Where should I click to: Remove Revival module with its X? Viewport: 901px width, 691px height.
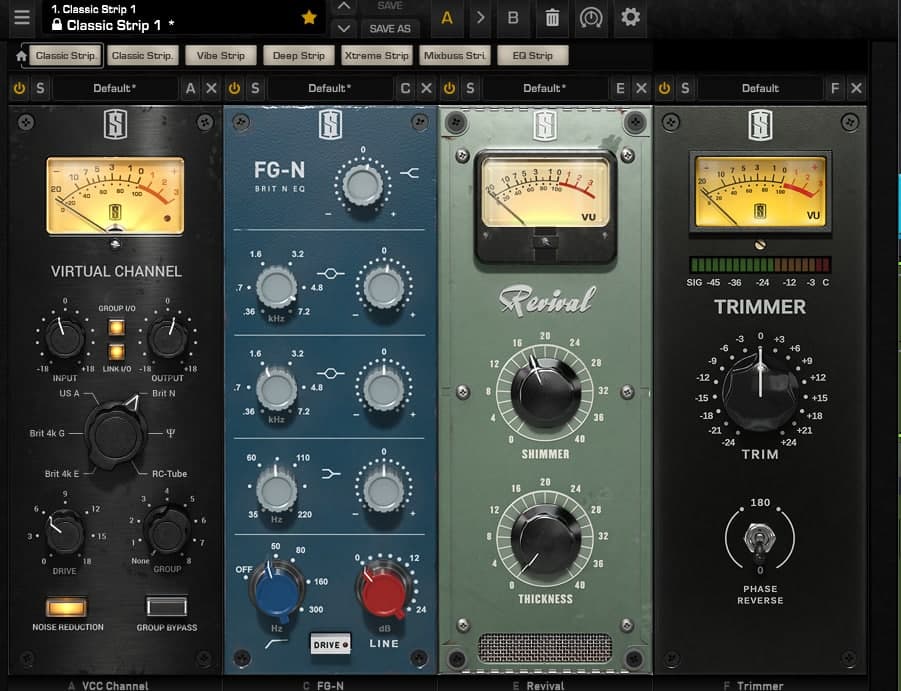pos(641,88)
